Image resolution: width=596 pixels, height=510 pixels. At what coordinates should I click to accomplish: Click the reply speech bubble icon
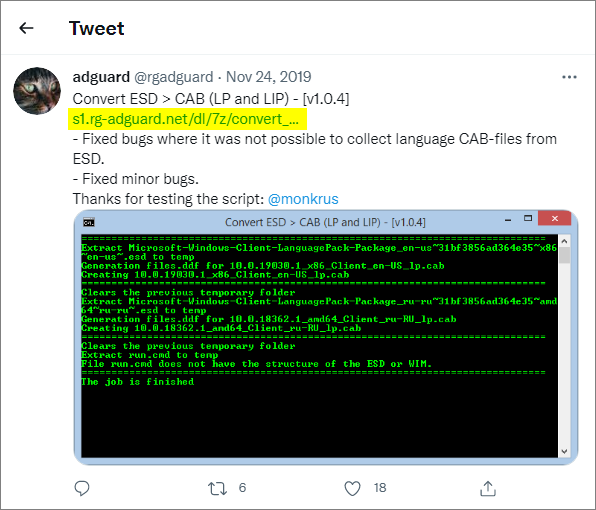tap(82, 488)
